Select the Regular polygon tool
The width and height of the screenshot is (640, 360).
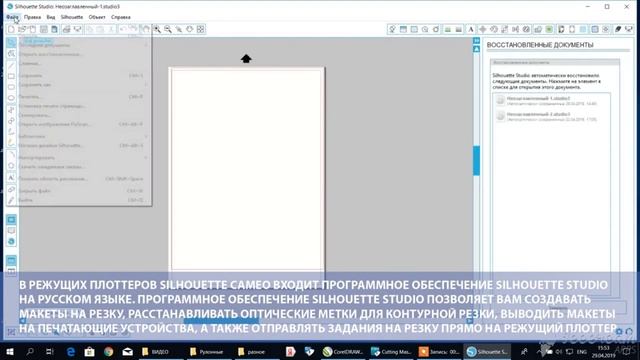click(11, 166)
